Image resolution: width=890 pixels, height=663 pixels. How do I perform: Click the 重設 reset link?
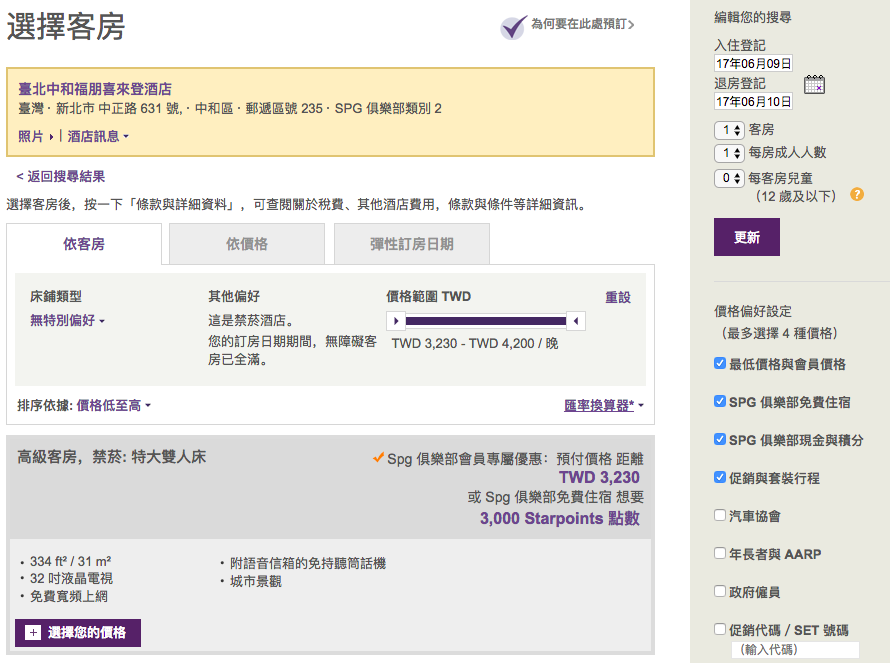[x=618, y=297]
